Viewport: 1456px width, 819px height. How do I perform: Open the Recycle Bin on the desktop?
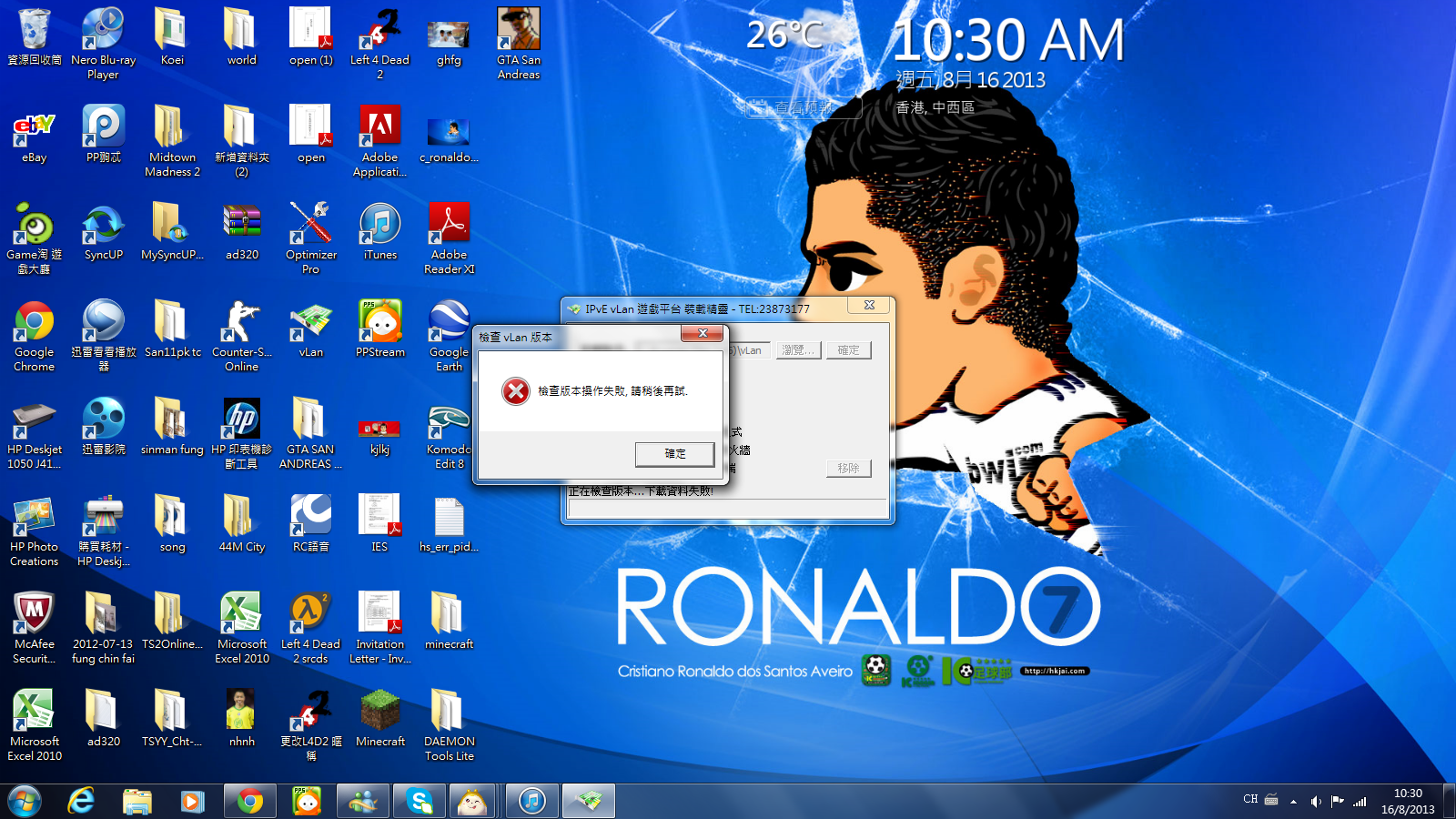(x=34, y=30)
